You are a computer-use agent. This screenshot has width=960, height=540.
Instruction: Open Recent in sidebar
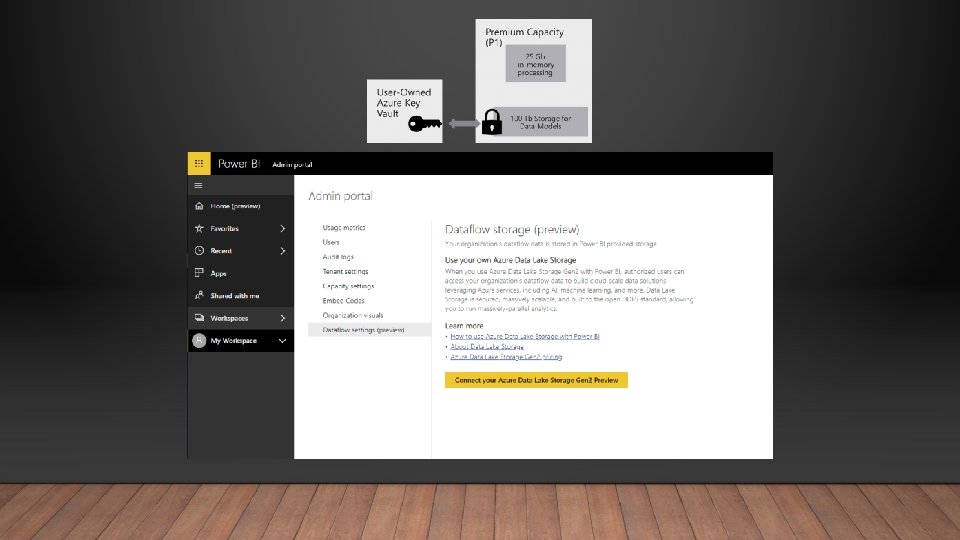(x=241, y=250)
